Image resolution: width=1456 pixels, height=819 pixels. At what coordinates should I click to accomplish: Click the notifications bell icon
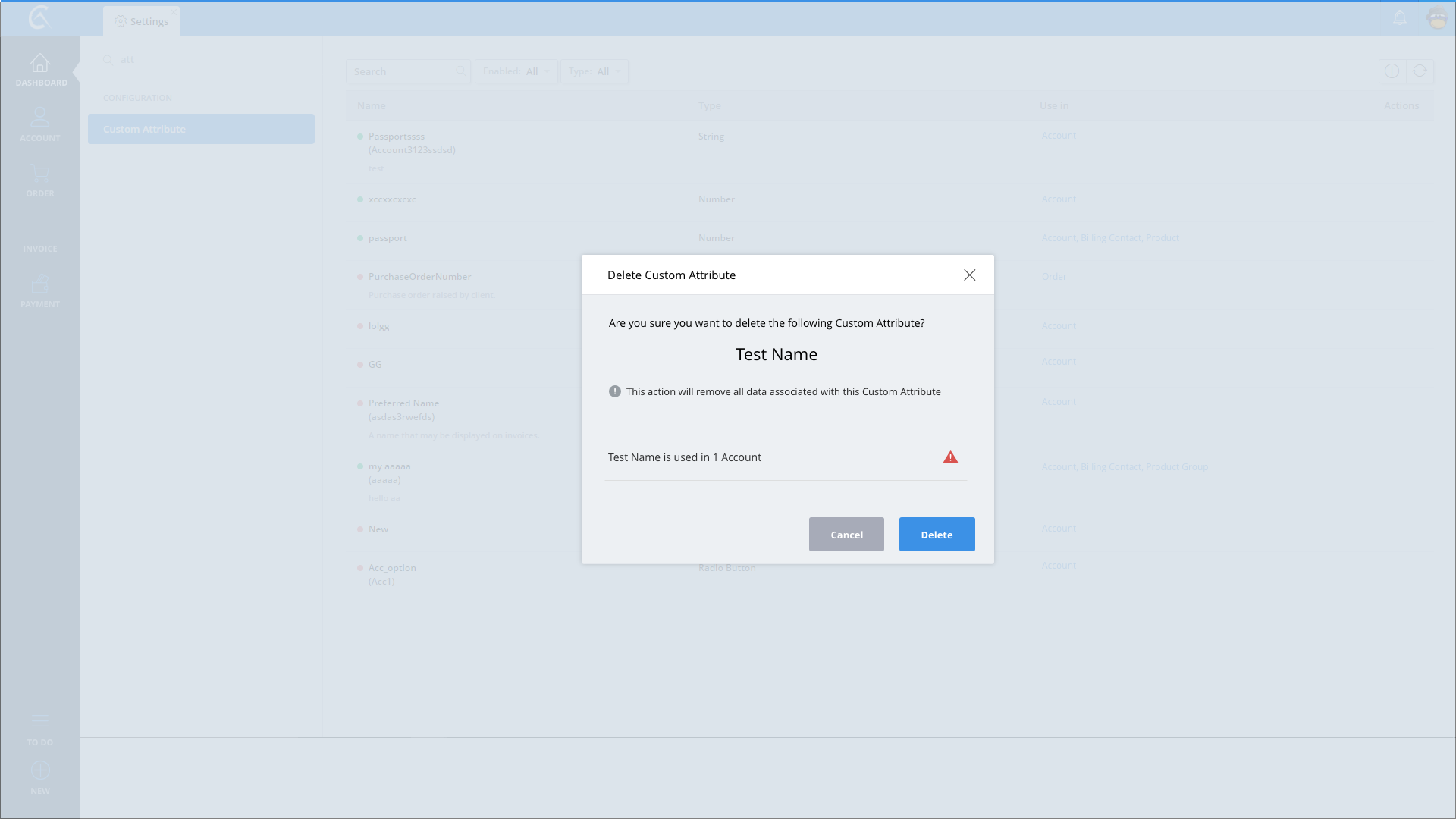point(1400,17)
